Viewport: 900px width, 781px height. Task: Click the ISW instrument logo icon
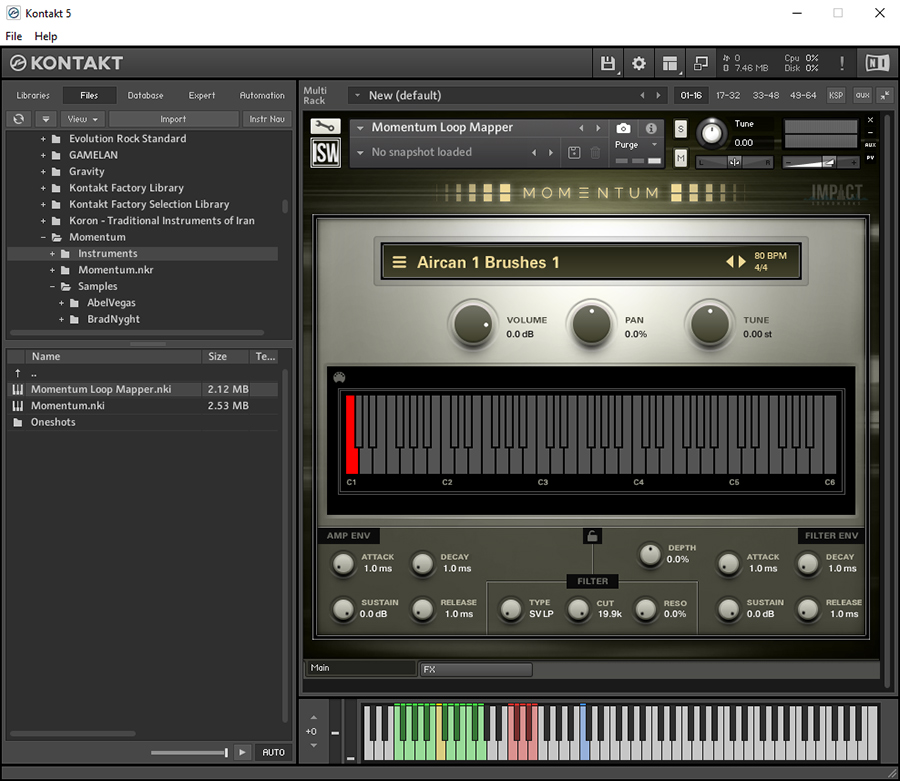click(x=325, y=153)
